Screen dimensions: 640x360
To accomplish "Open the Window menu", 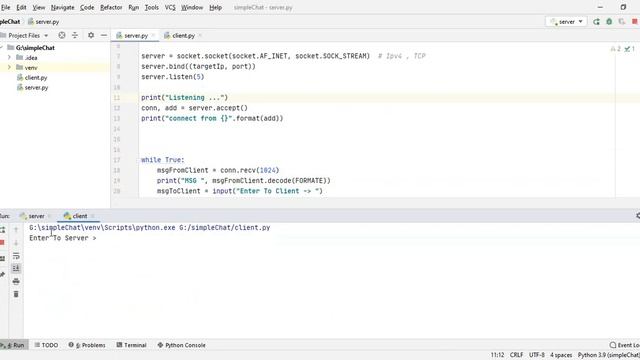I will tap(192, 7).
